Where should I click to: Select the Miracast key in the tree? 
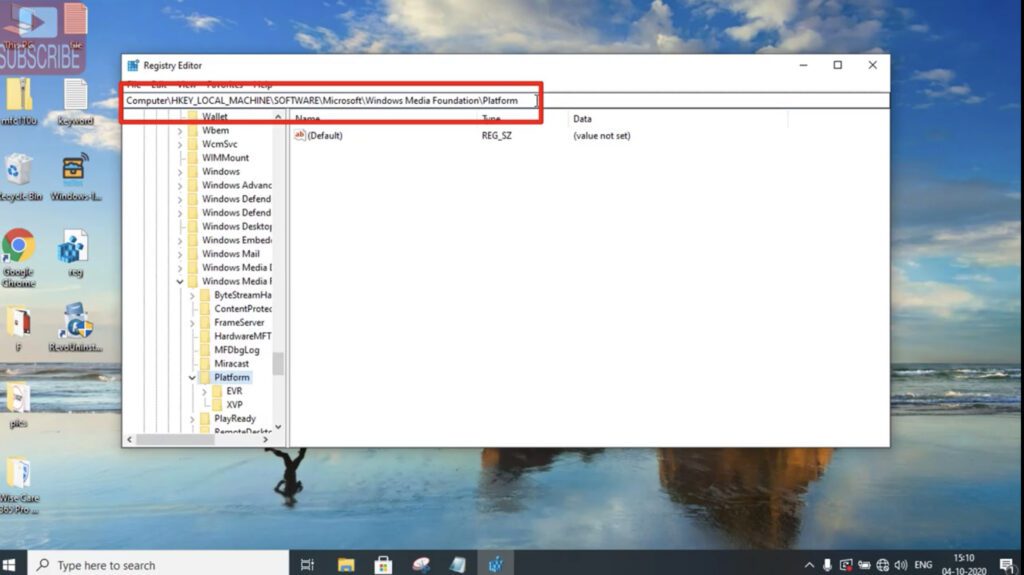[x=231, y=364]
